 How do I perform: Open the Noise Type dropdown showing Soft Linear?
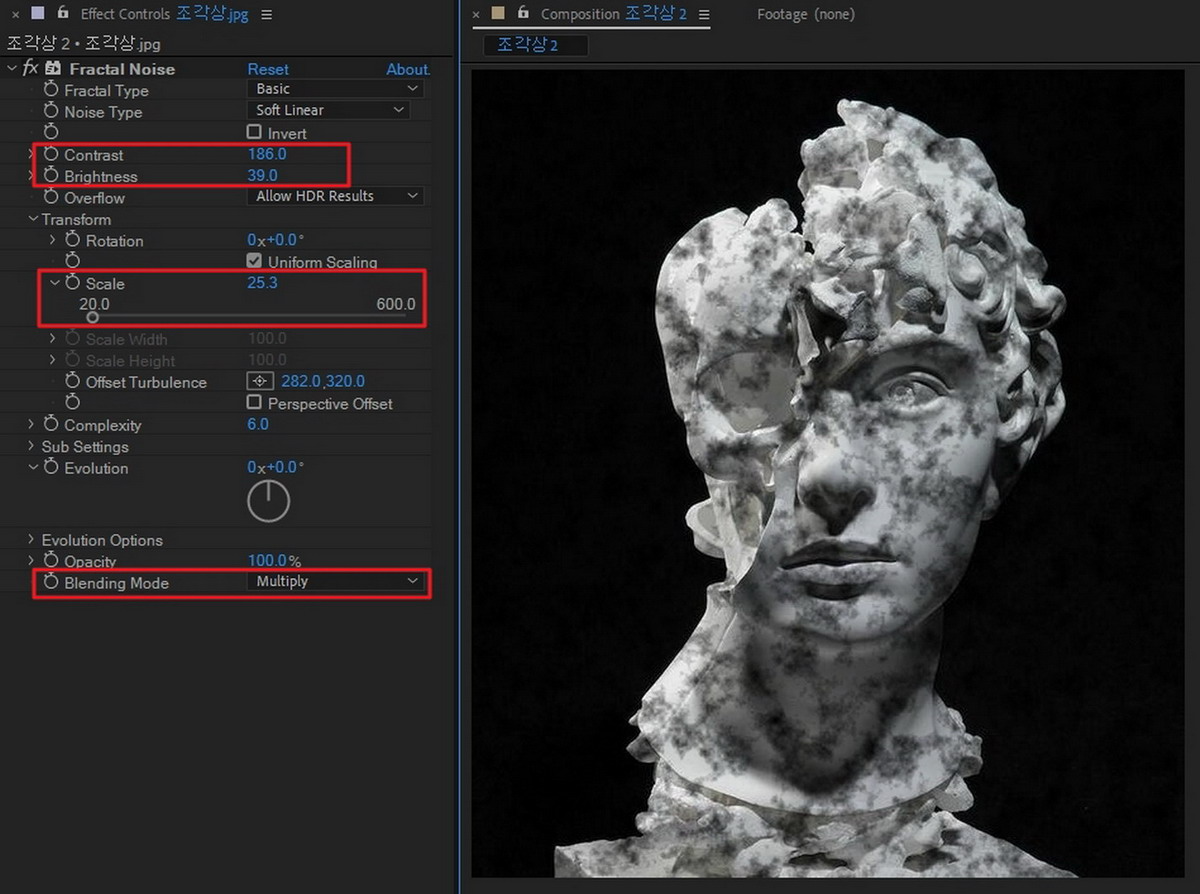328,110
